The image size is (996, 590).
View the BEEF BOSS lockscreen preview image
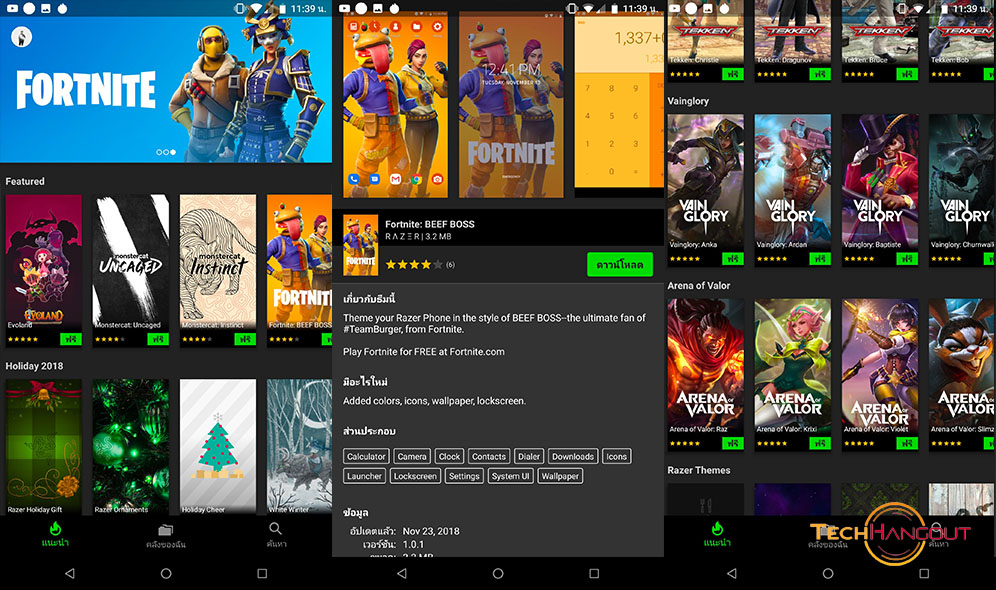point(511,105)
